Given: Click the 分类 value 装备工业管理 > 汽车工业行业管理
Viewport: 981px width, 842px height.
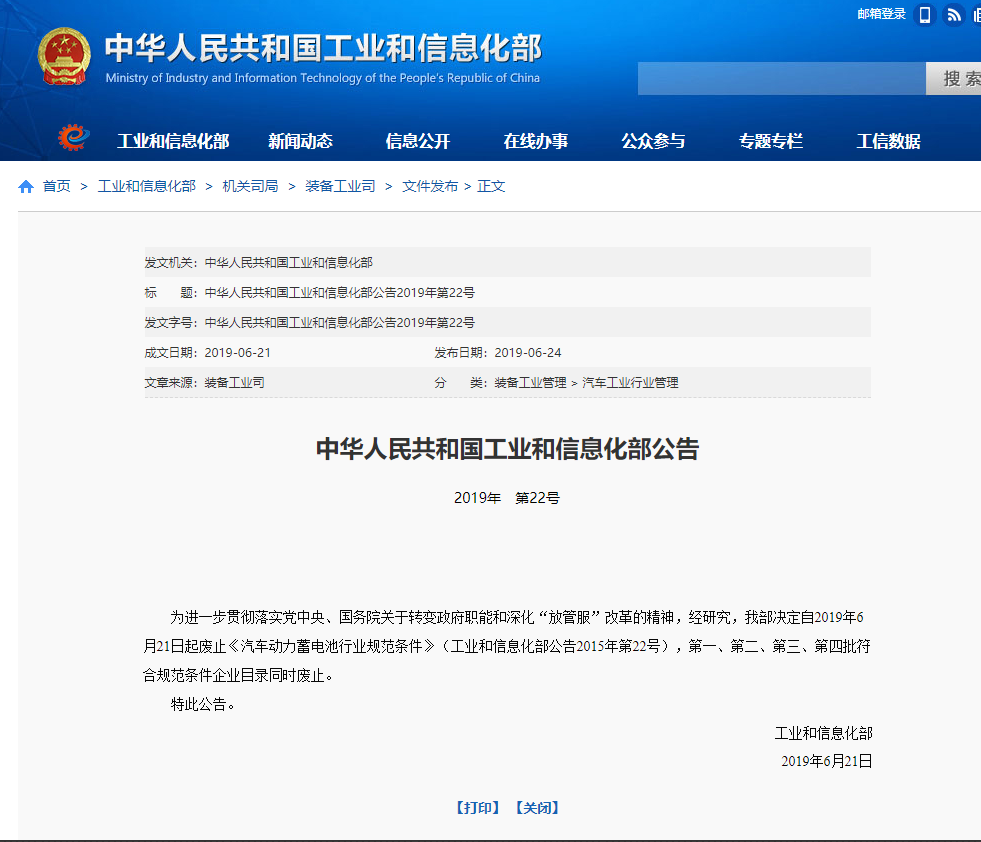Looking at the screenshot, I should pos(586,383).
